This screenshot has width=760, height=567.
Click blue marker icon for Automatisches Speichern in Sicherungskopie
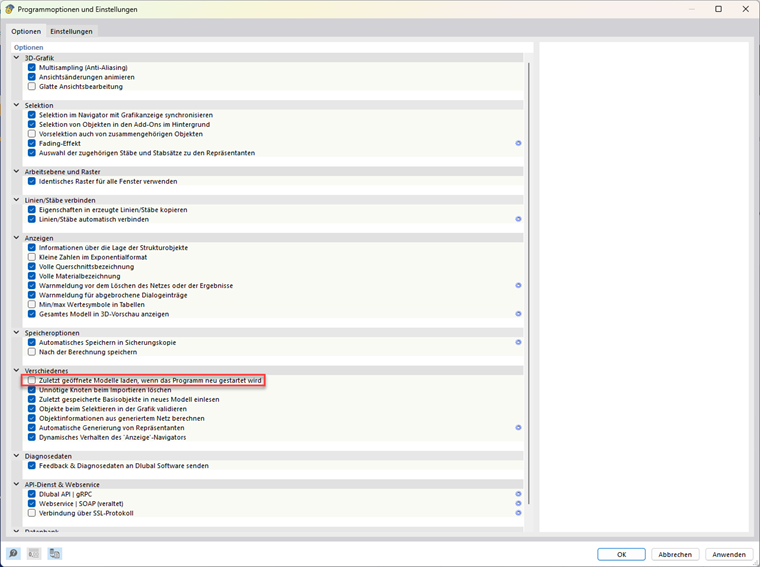pyautogui.click(x=518, y=342)
